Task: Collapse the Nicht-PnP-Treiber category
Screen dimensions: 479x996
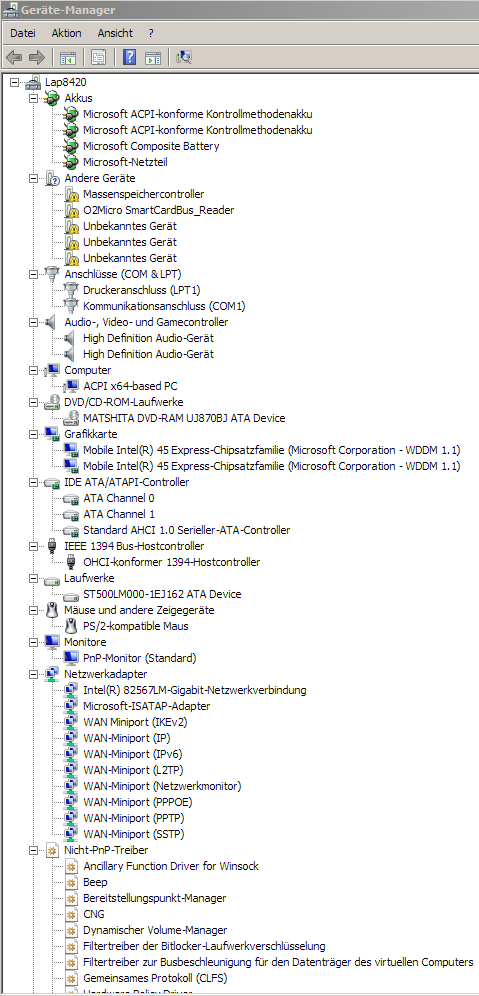Action: pyautogui.click(x=33, y=850)
